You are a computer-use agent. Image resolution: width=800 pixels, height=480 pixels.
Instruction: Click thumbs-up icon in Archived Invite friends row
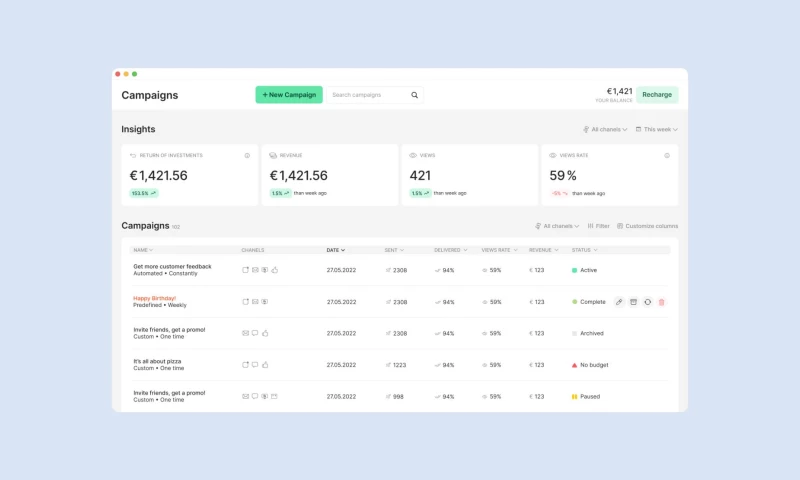click(x=265, y=333)
